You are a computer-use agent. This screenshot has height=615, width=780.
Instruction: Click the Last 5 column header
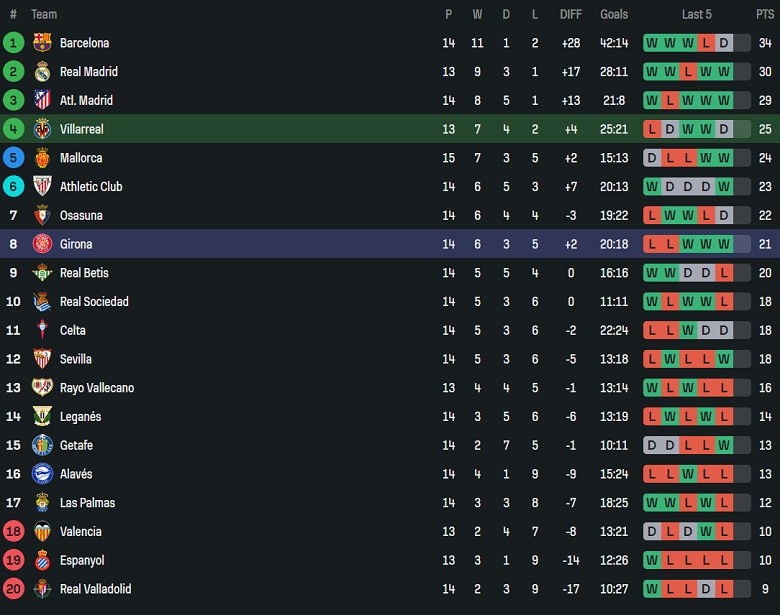pos(697,14)
